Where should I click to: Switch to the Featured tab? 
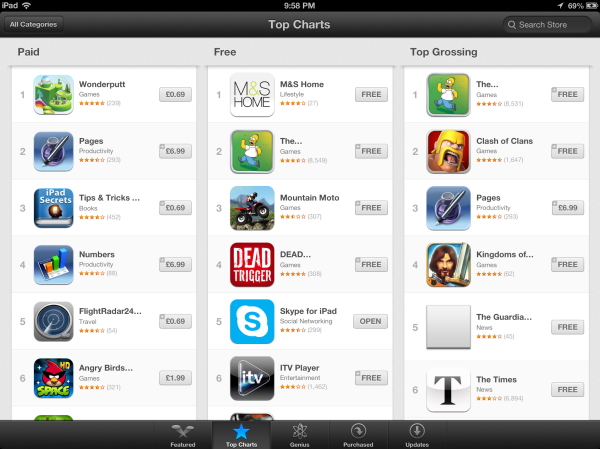[183, 435]
